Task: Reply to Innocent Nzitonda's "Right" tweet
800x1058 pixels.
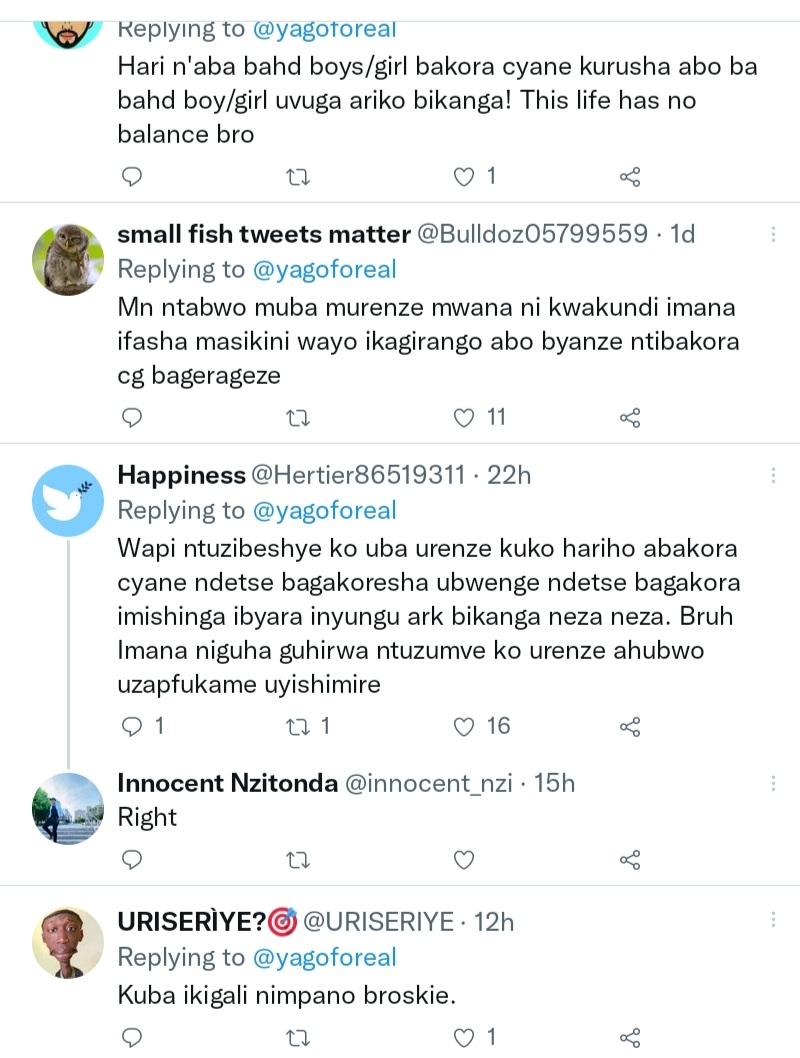Action: coord(132,860)
